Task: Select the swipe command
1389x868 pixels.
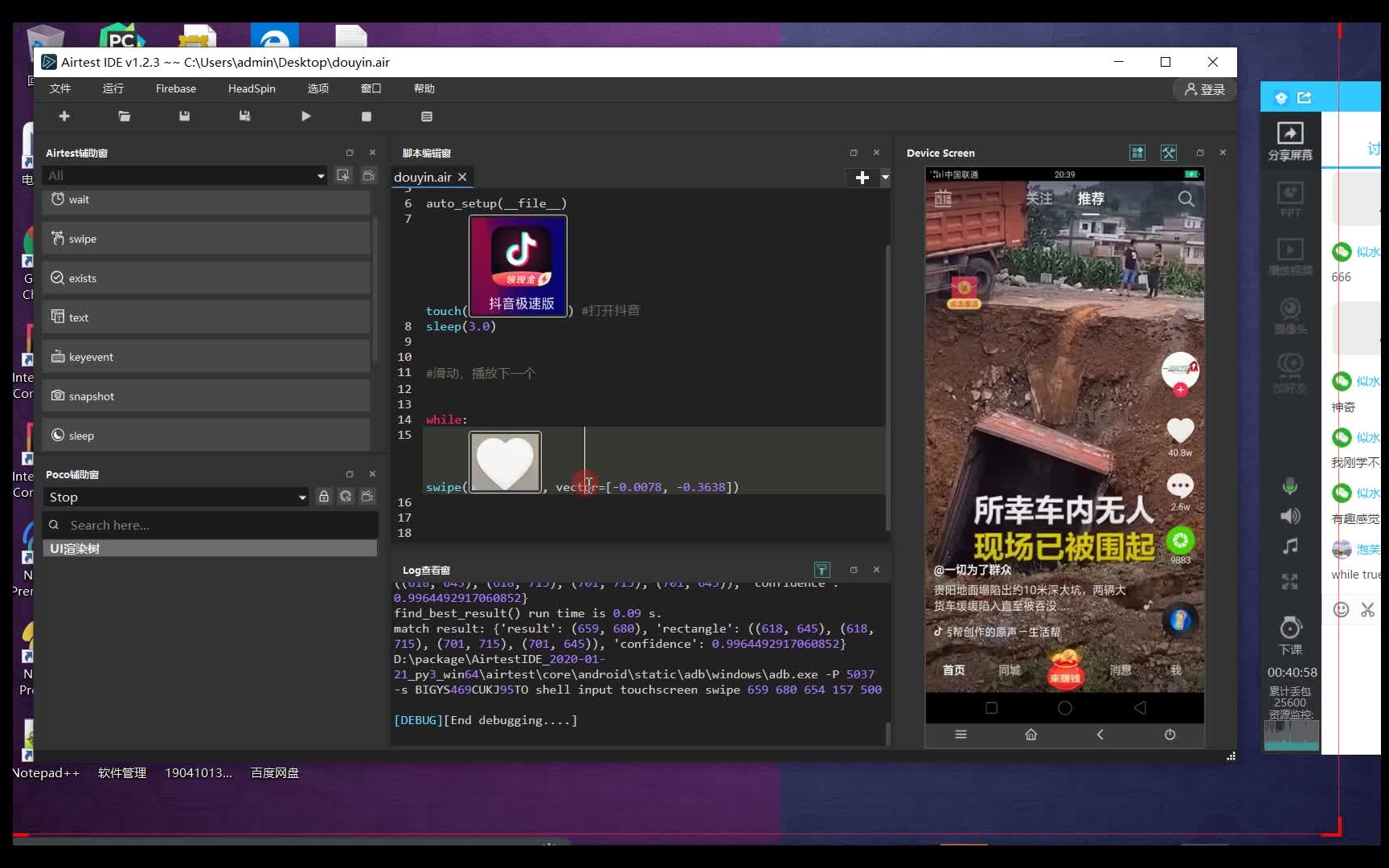Action: click(206, 239)
